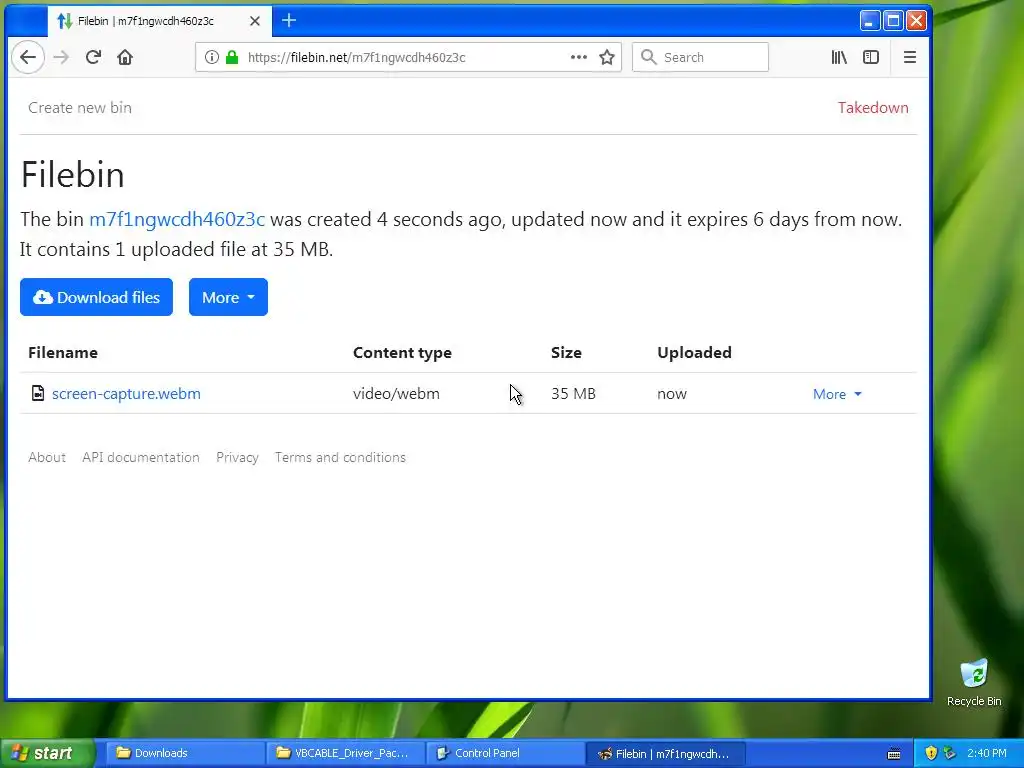Maximize the Firefox window
Image resolution: width=1024 pixels, height=768 pixels.
point(893,21)
